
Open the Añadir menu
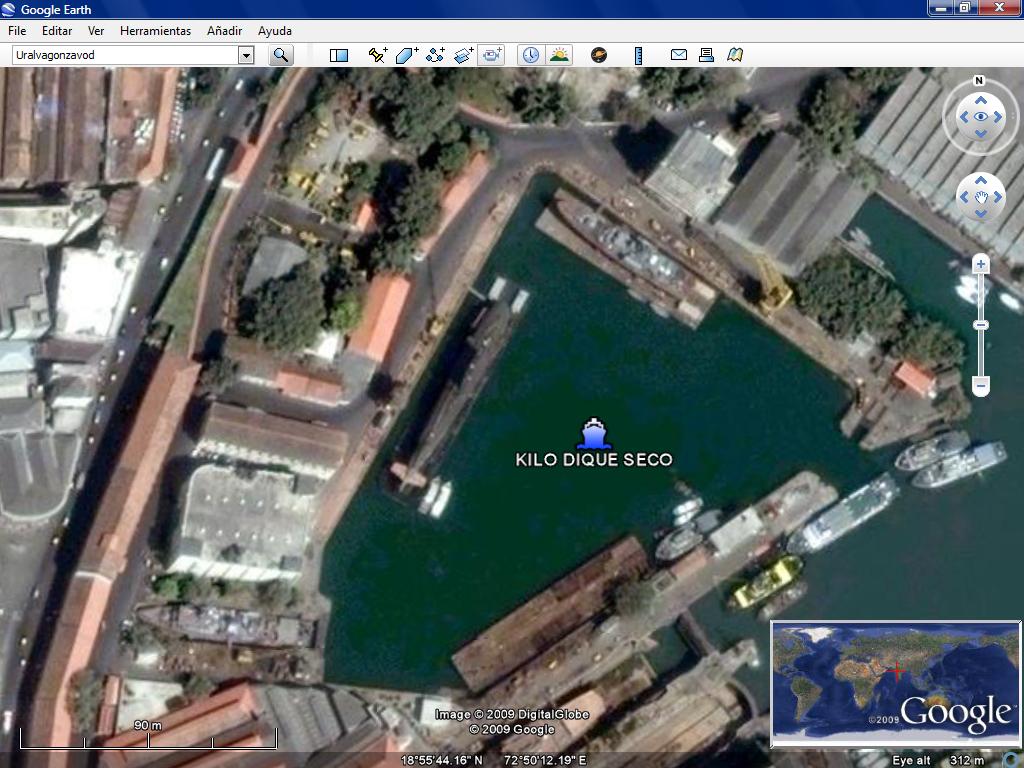(x=224, y=31)
